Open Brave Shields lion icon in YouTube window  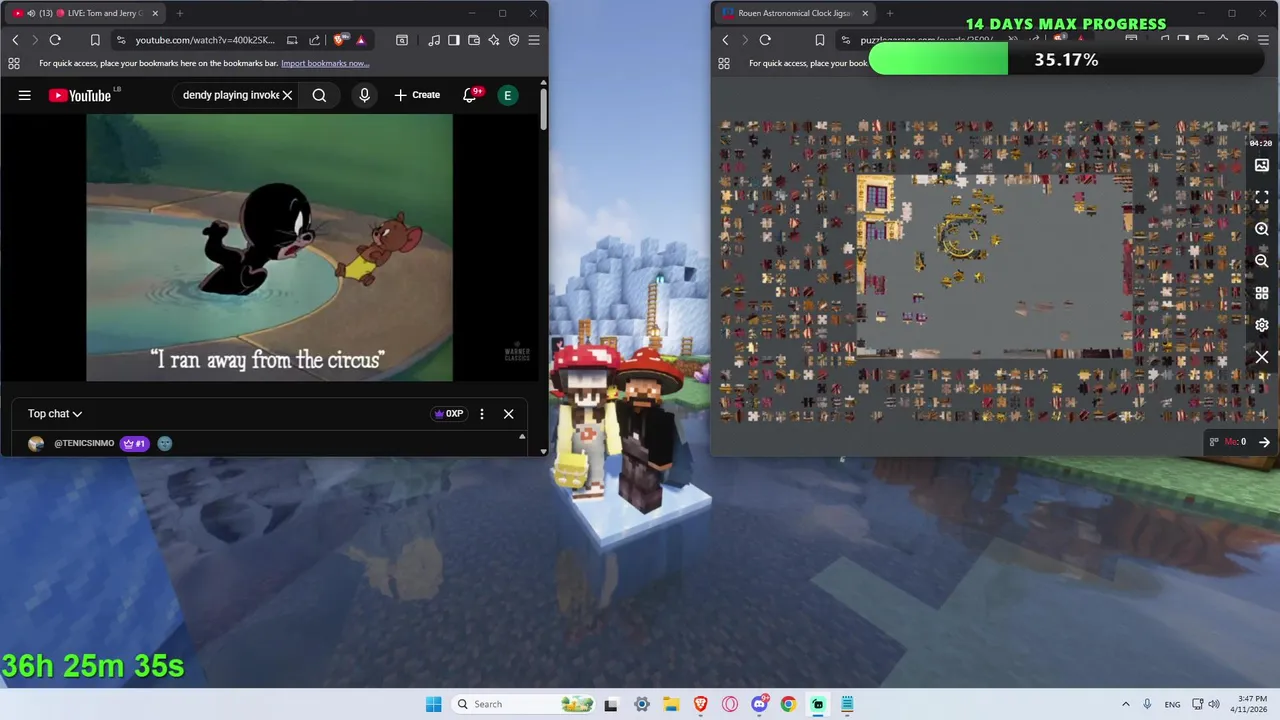(x=340, y=40)
